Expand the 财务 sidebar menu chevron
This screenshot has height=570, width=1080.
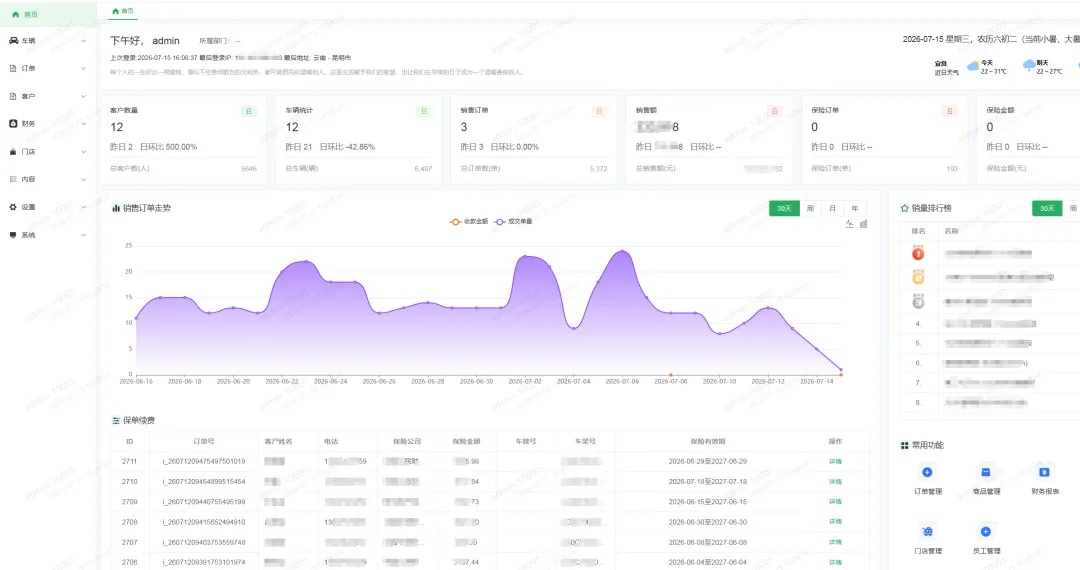[x=83, y=124]
